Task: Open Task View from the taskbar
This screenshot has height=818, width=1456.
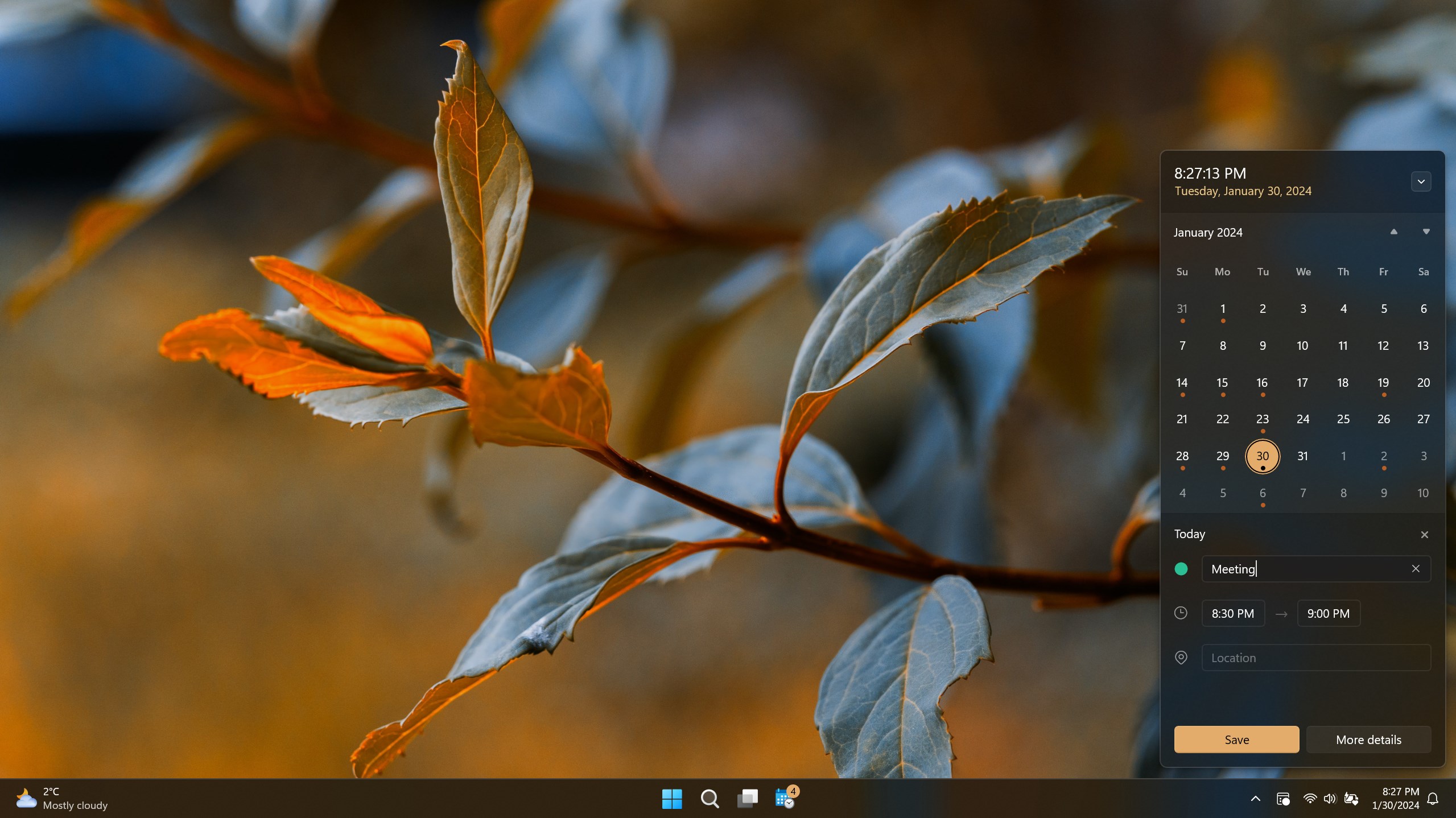Action: [747, 798]
